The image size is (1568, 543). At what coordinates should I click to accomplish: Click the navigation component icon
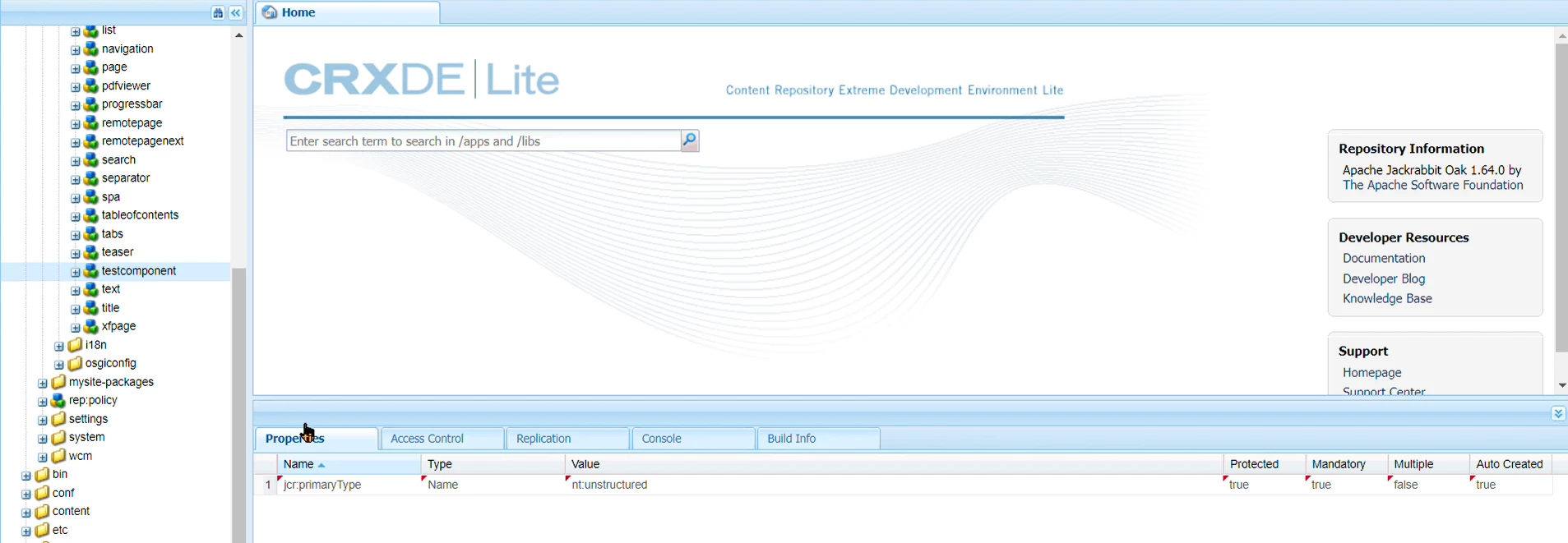91,49
